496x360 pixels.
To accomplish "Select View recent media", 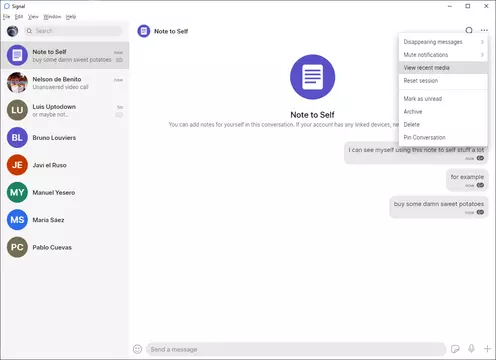I will click(443, 68).
